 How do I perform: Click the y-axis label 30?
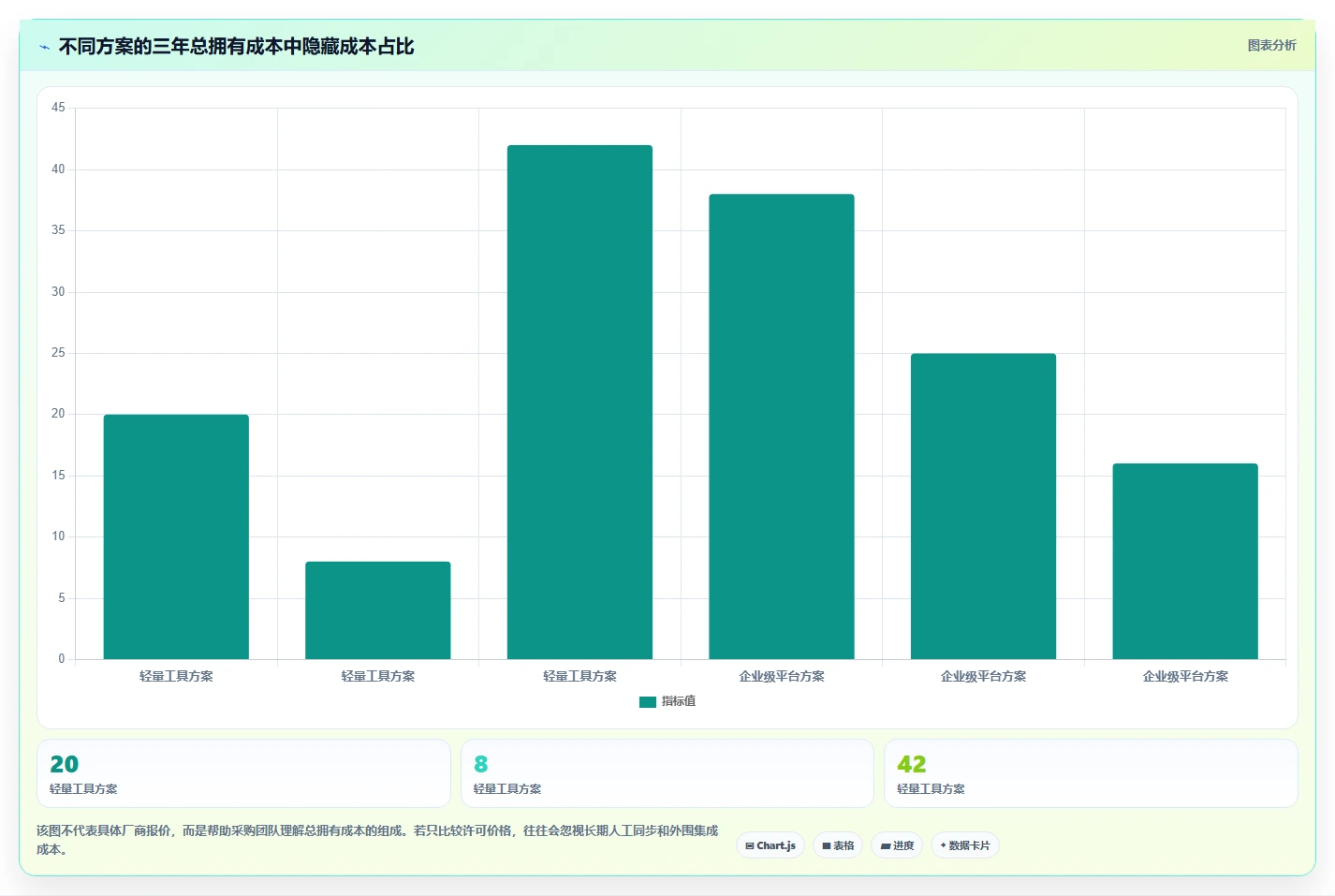(58, 292)
